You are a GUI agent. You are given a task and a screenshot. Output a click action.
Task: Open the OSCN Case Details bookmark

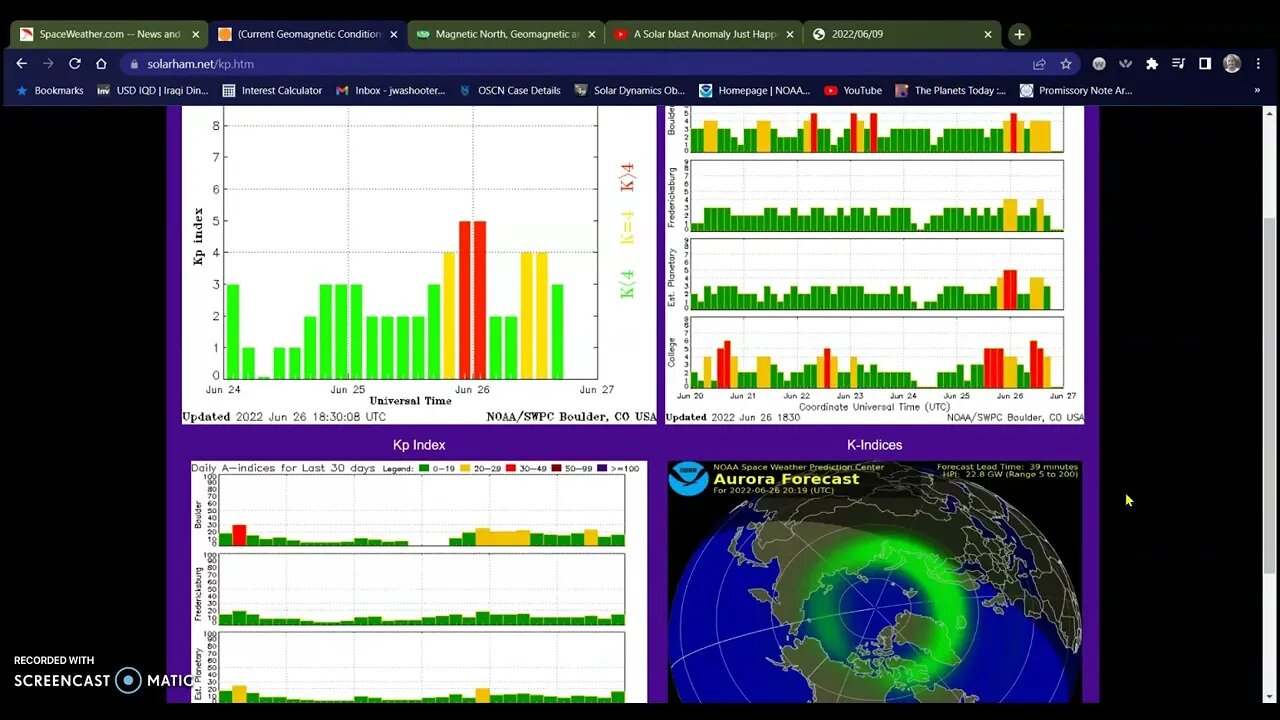click(510, 90)
